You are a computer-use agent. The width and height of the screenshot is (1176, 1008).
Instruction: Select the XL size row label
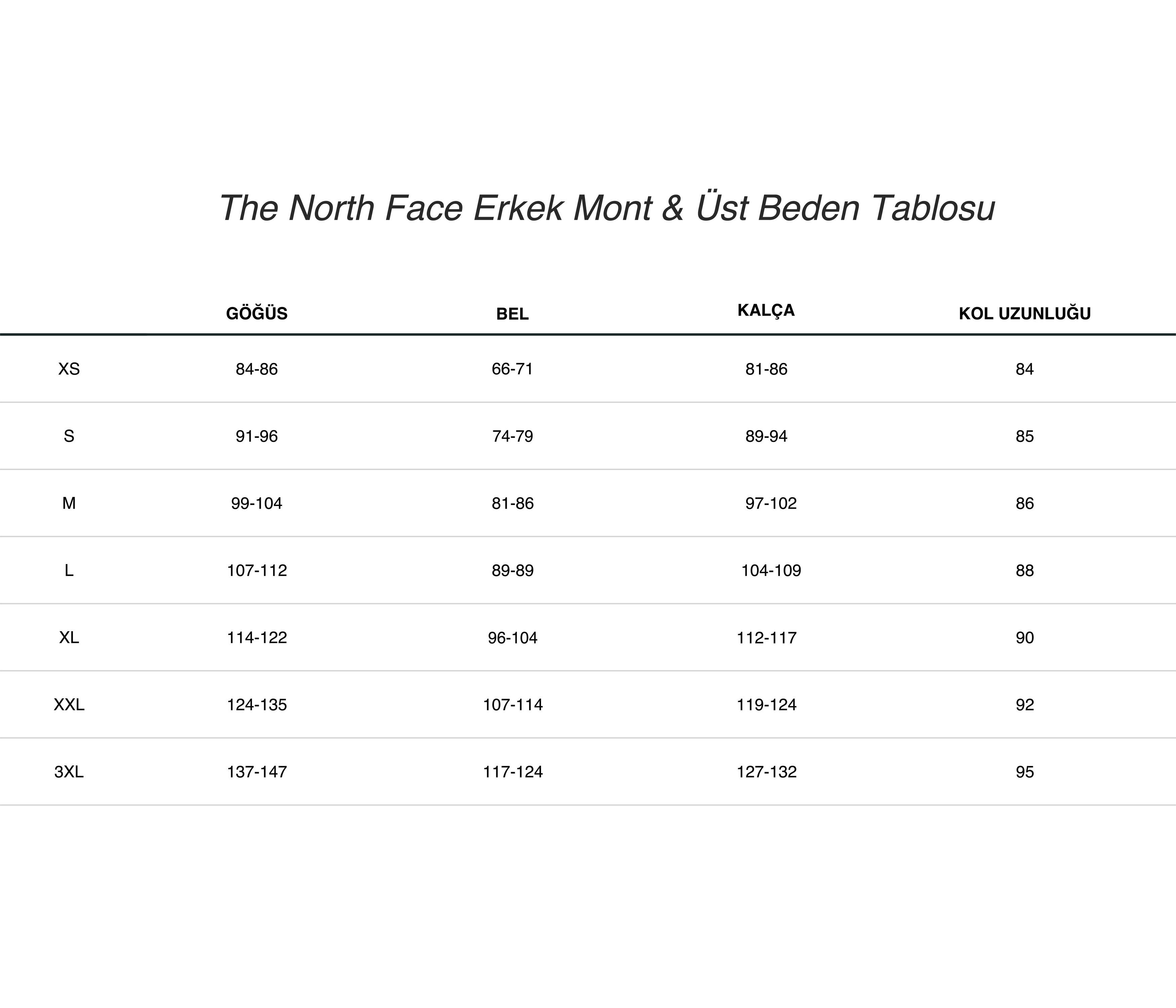pyautogui.click(x=69, y=637)
